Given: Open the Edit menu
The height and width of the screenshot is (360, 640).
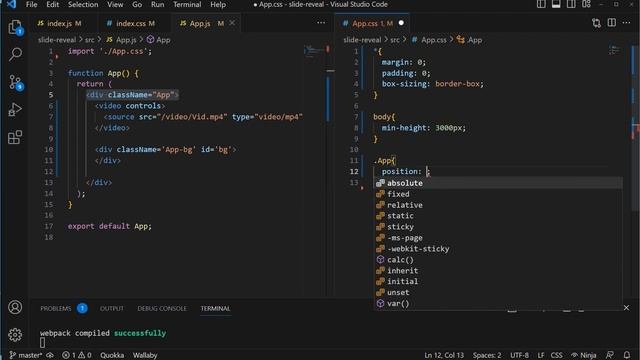Looking at the screenshot, I should click(52, 4).
